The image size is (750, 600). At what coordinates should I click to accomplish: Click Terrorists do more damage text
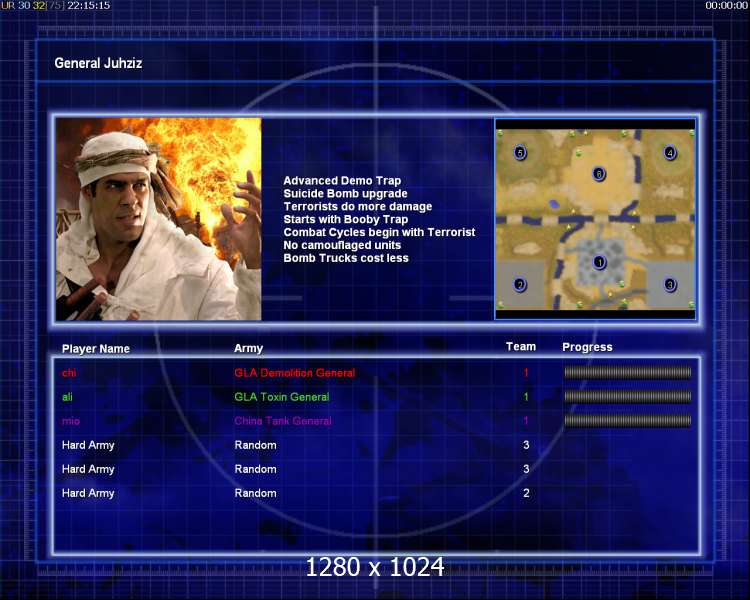pyautogui.click(x=358, y=207)
